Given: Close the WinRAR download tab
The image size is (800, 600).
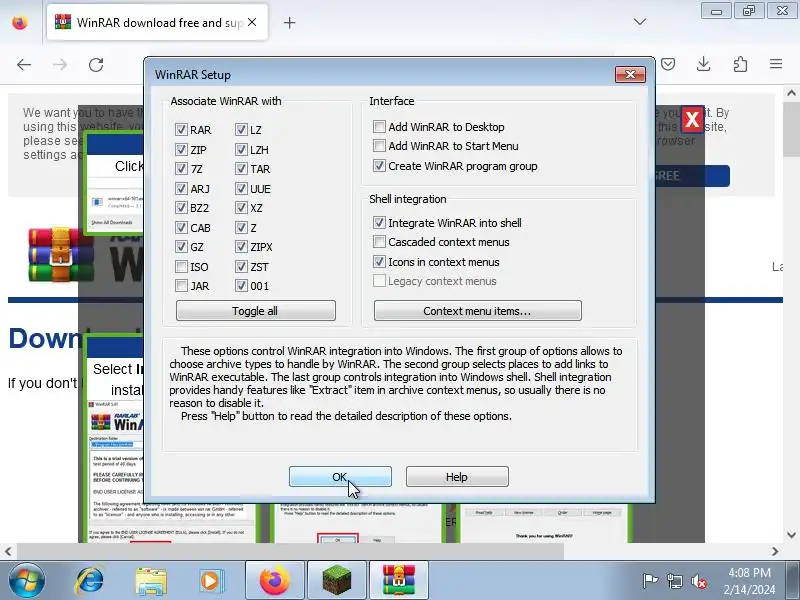Looking at the screenshot, I should click(252, 22).
